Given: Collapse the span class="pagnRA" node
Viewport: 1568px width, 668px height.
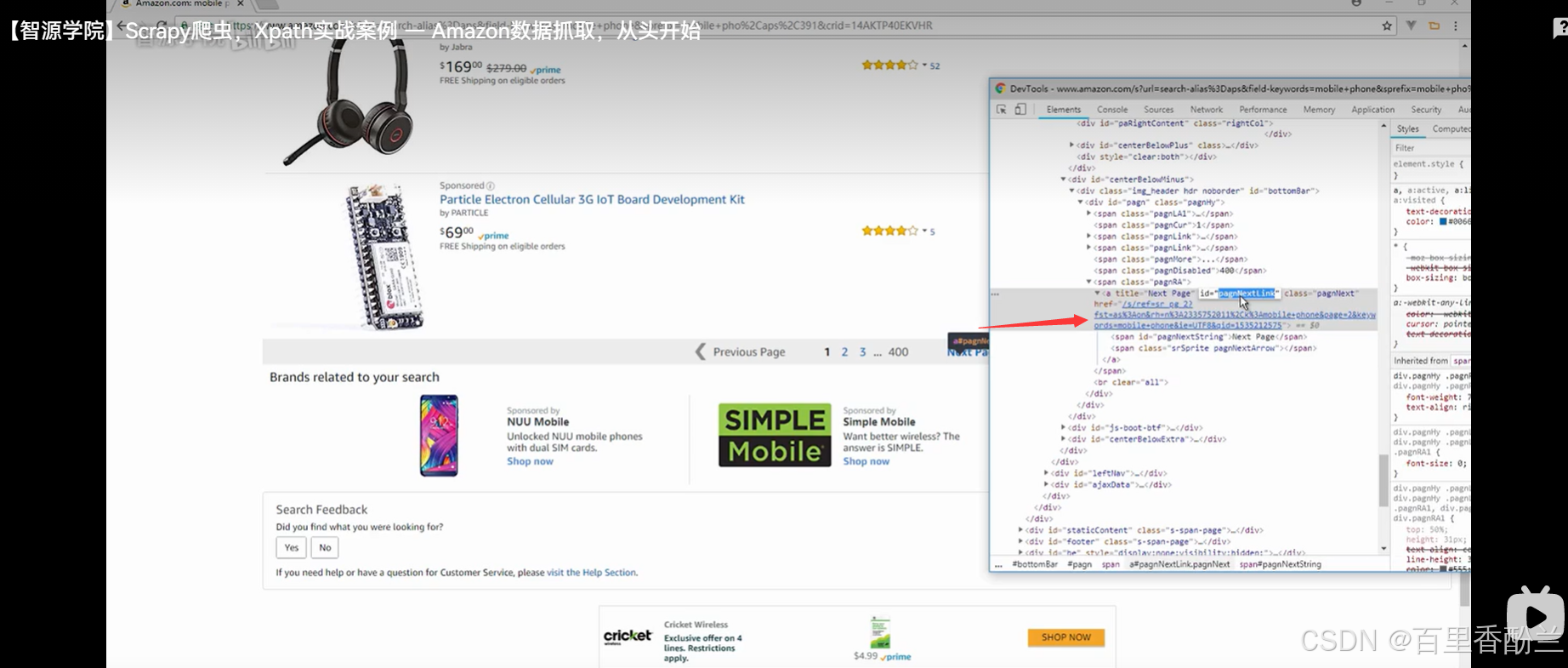Looking at the screenshot, I should coord(1088,282).
